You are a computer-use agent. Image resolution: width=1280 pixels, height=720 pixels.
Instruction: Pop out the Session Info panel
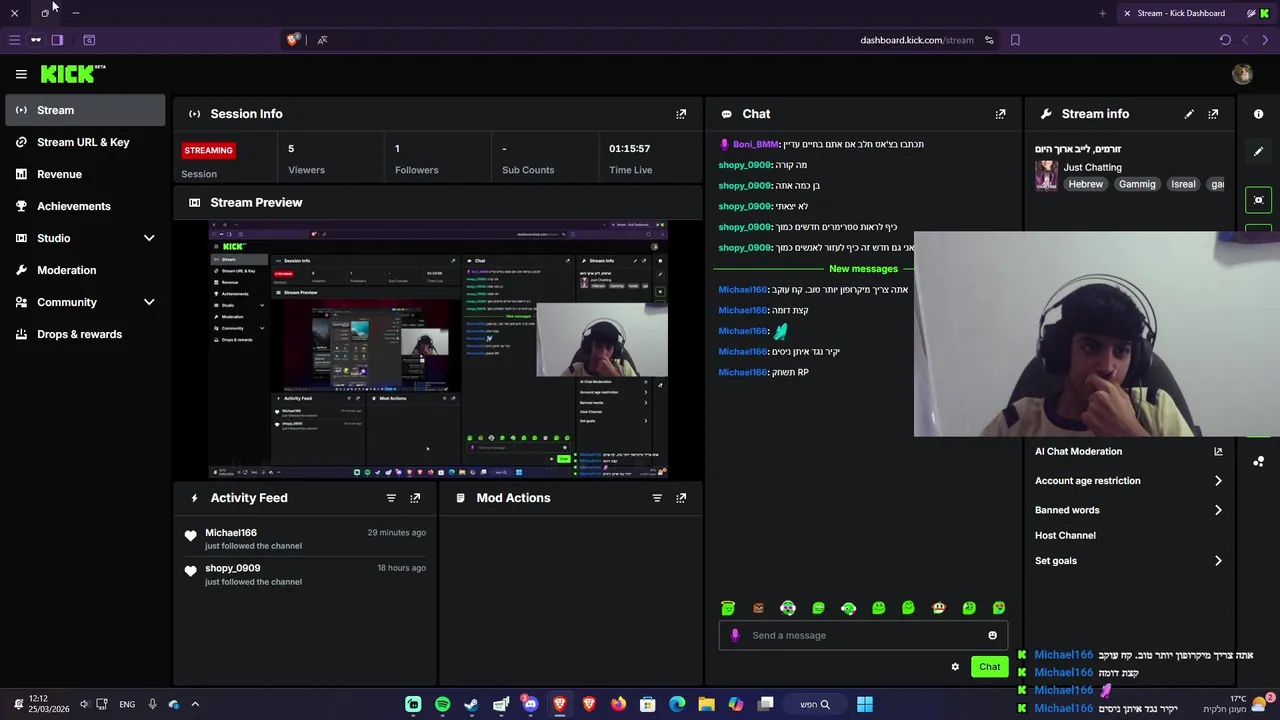pyautogui.click(x=681, y=114)
